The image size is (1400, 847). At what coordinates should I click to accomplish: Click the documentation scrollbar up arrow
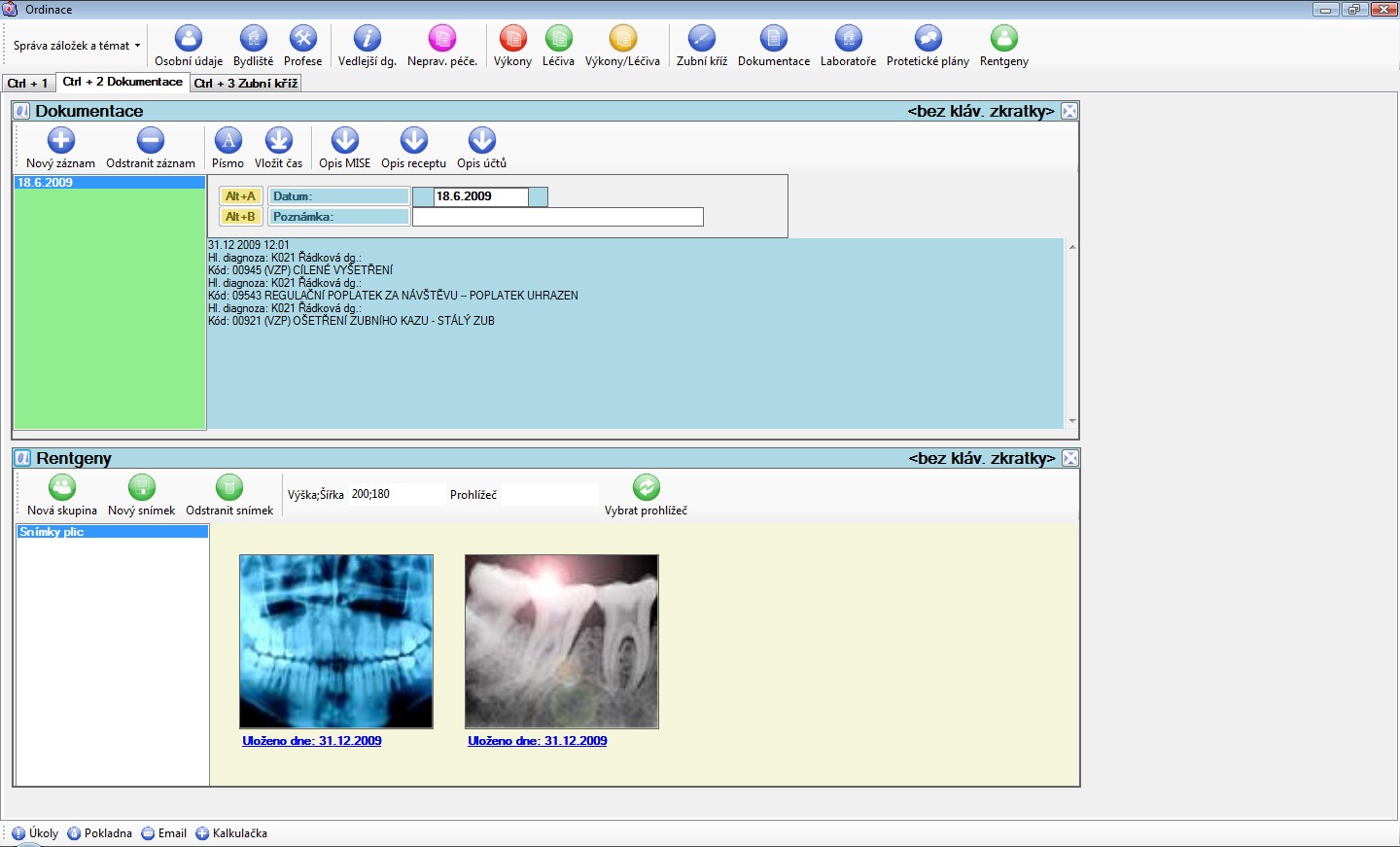tap(1072, 247)
